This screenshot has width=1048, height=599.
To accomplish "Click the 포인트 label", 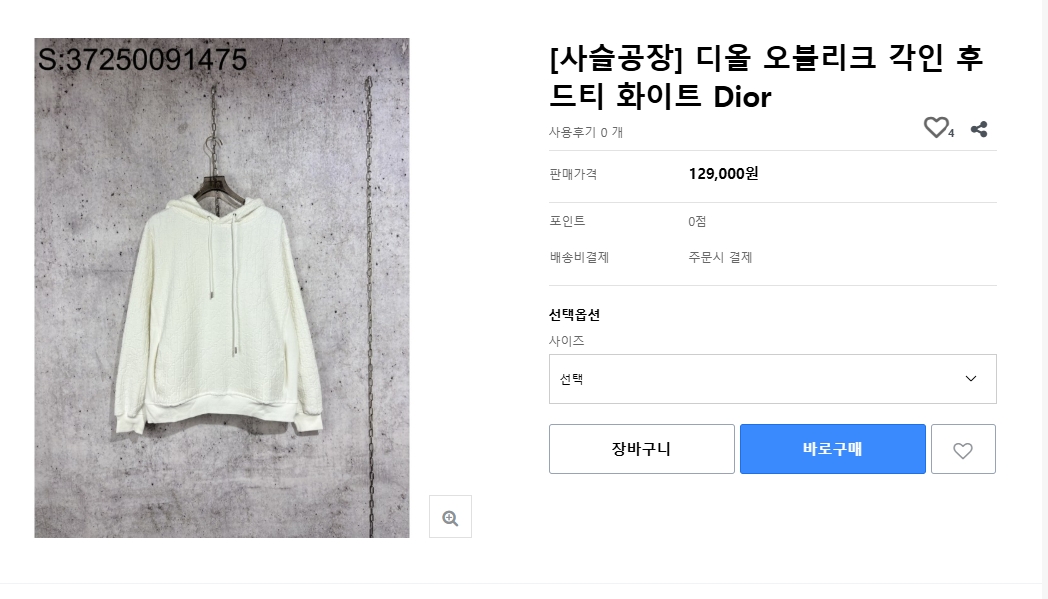I will tap(567, 221).
